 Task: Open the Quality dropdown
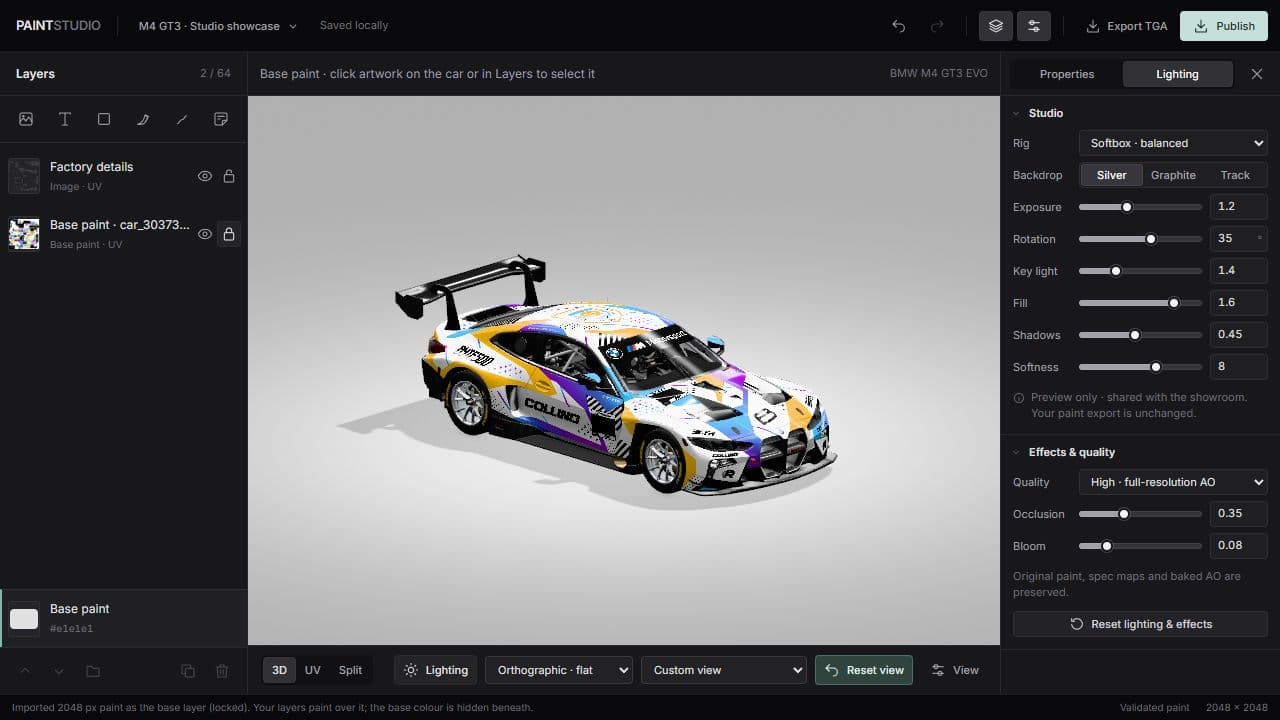[x=1173, y=482]
